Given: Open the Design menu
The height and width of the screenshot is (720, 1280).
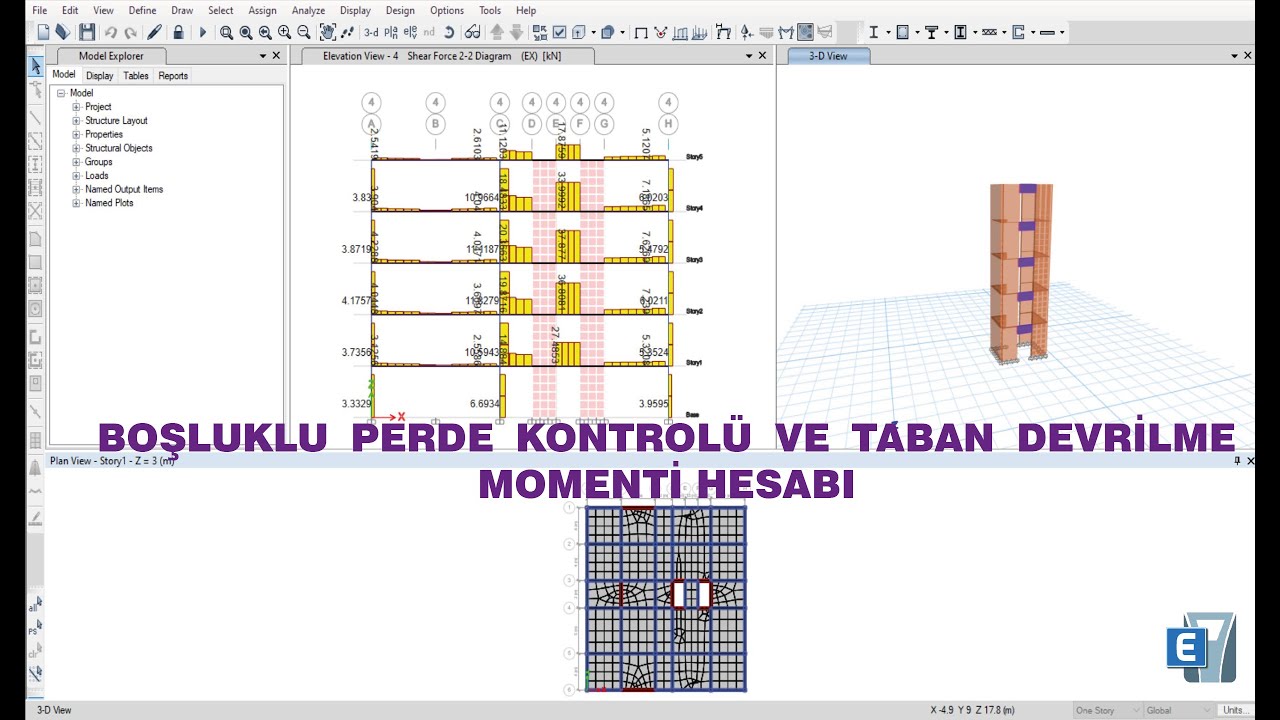Looking at the screenshot, I should pyautogui.click(x=400, y=10).
